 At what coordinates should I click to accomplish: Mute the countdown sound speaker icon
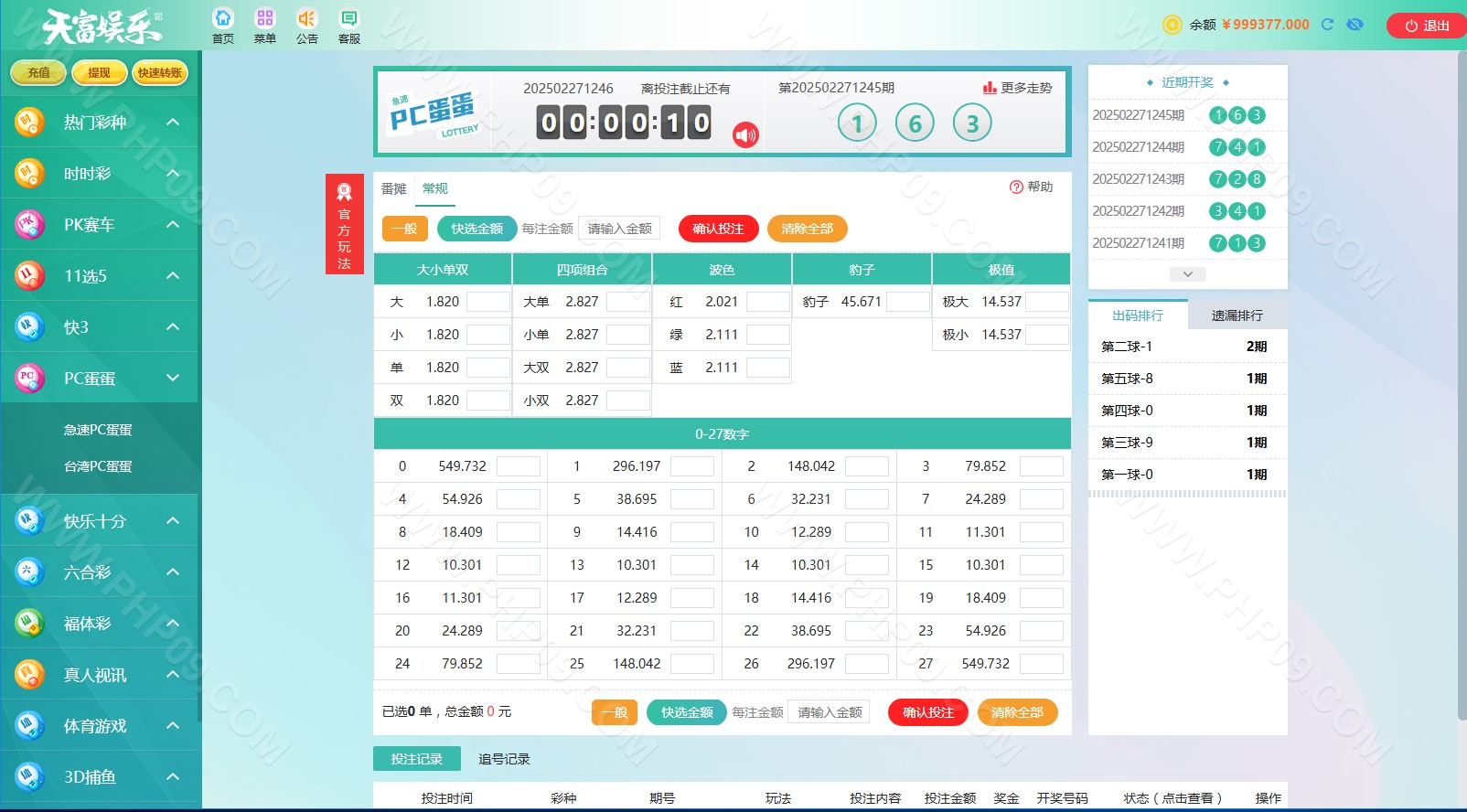coord(745,135)
